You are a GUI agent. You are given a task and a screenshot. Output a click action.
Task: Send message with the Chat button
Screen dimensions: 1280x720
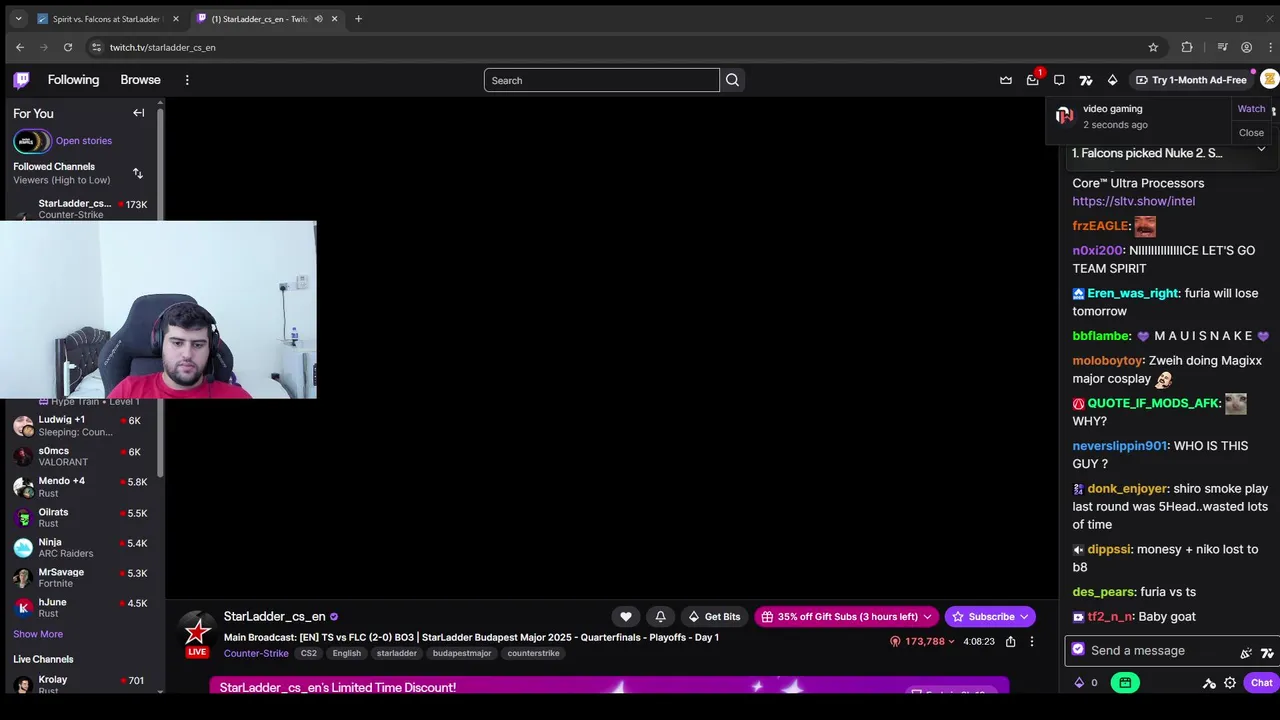click(1261, 683)
